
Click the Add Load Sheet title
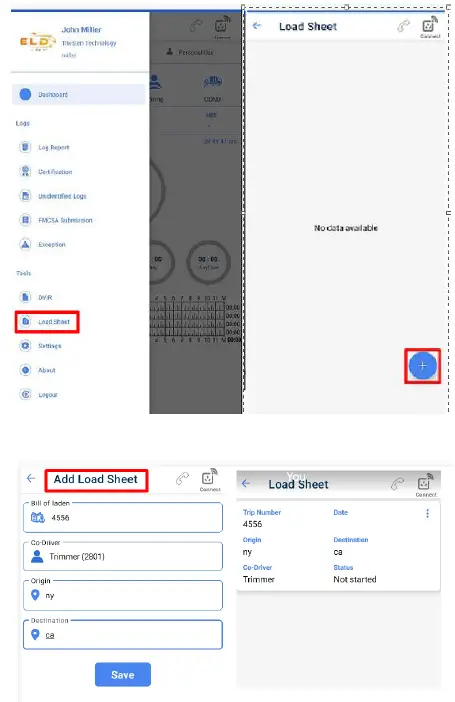pos(95,479)
